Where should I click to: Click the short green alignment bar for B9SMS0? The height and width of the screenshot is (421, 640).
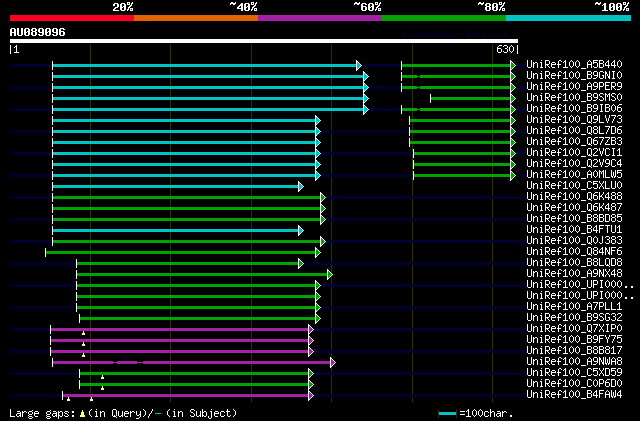pyautogui.click(x=473, y=98)
